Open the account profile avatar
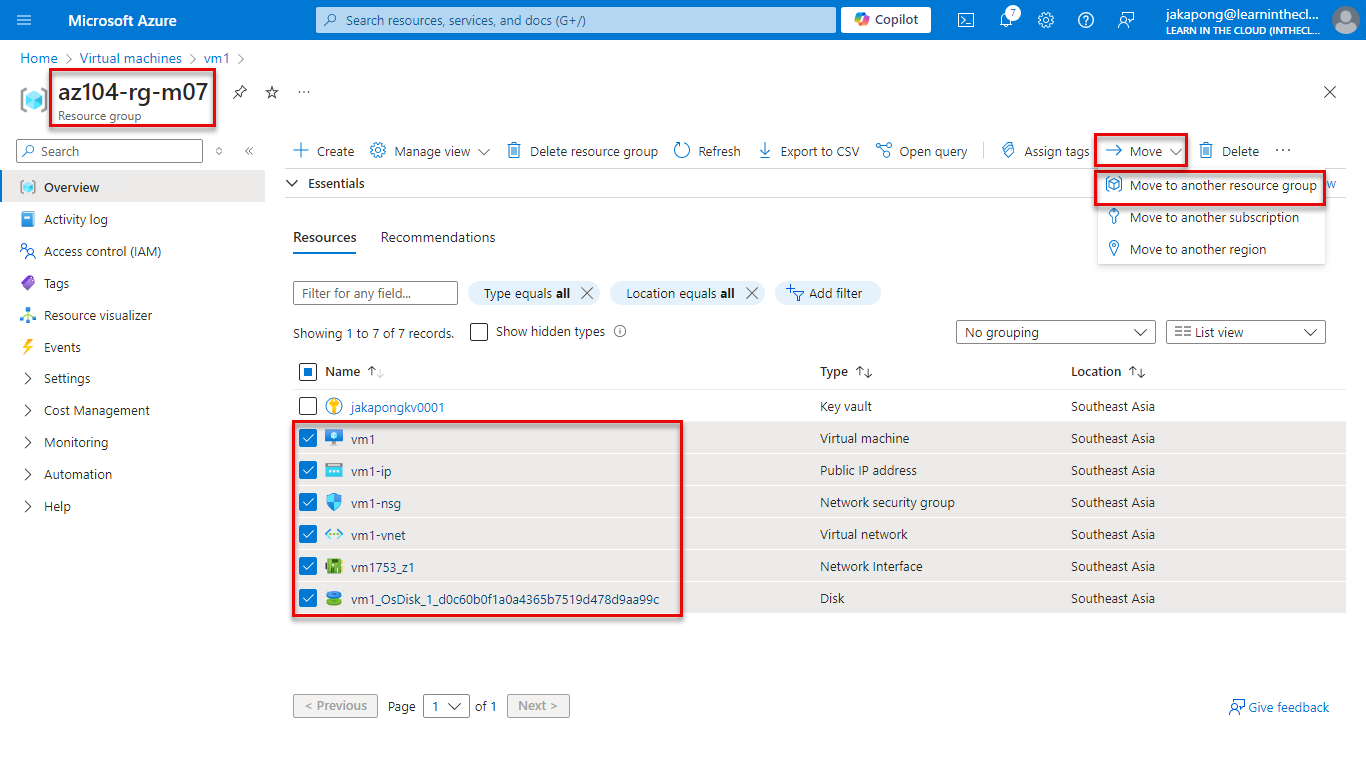Image resolution: width=1366 pixels, height=768 pixels. click(1346, 20)
